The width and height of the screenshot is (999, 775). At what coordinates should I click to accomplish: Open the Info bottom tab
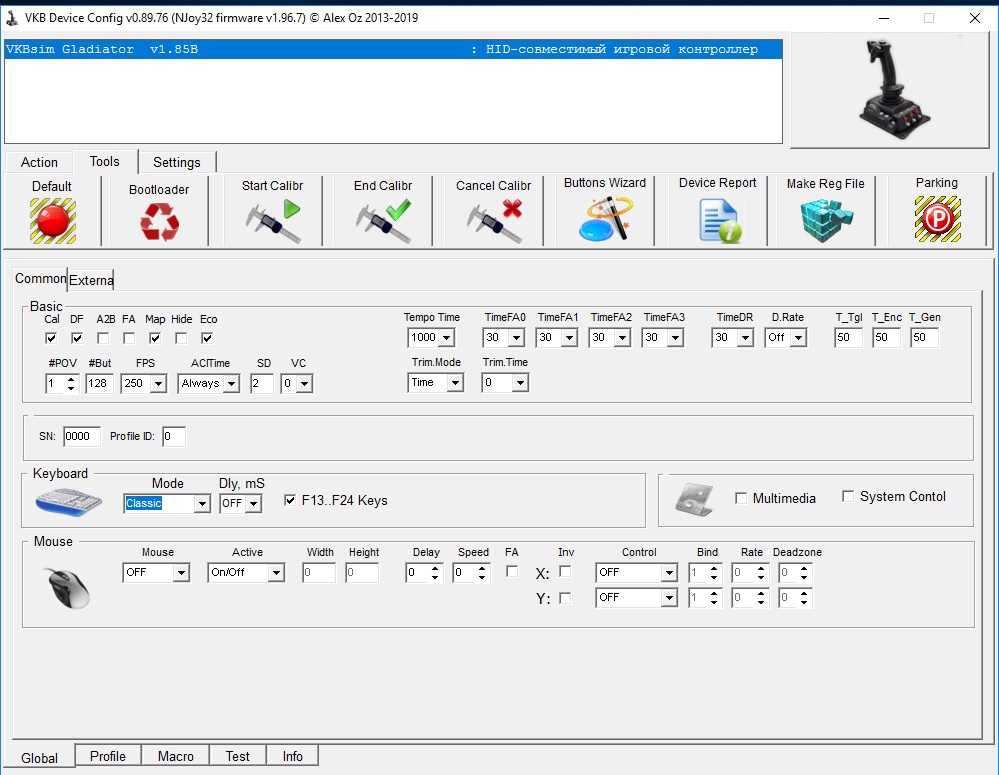[x=292, y=756]
